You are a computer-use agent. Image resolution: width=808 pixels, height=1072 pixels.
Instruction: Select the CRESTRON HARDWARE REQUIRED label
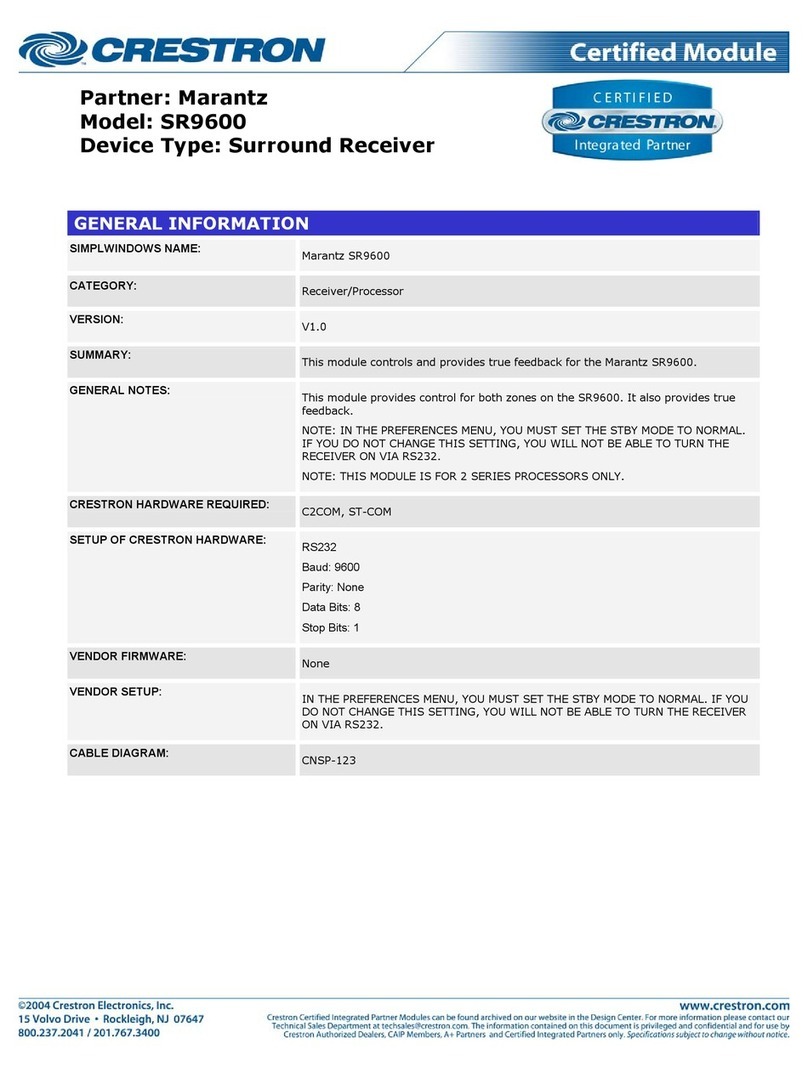(169, 505)
